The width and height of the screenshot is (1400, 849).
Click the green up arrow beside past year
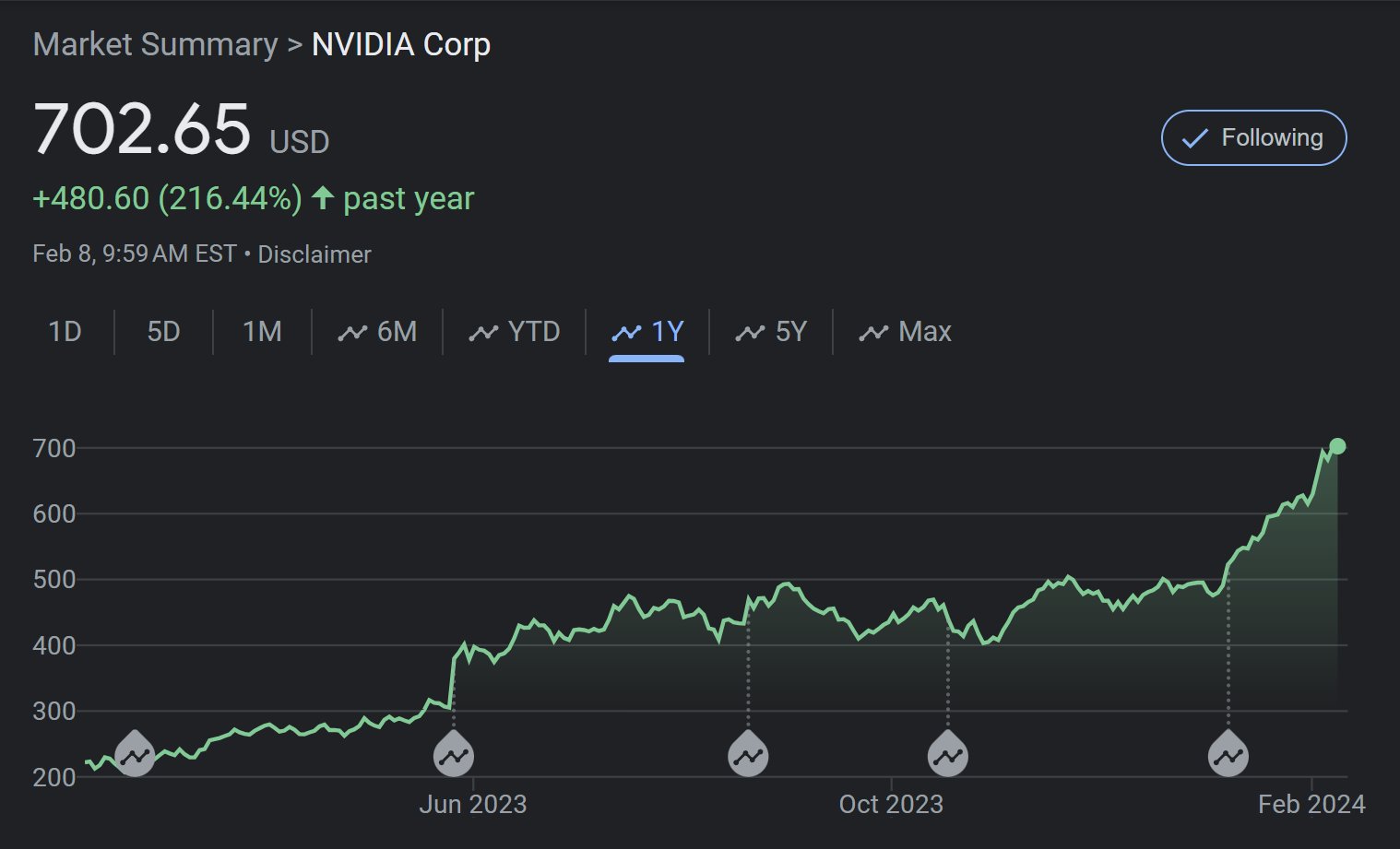[322, 196]
